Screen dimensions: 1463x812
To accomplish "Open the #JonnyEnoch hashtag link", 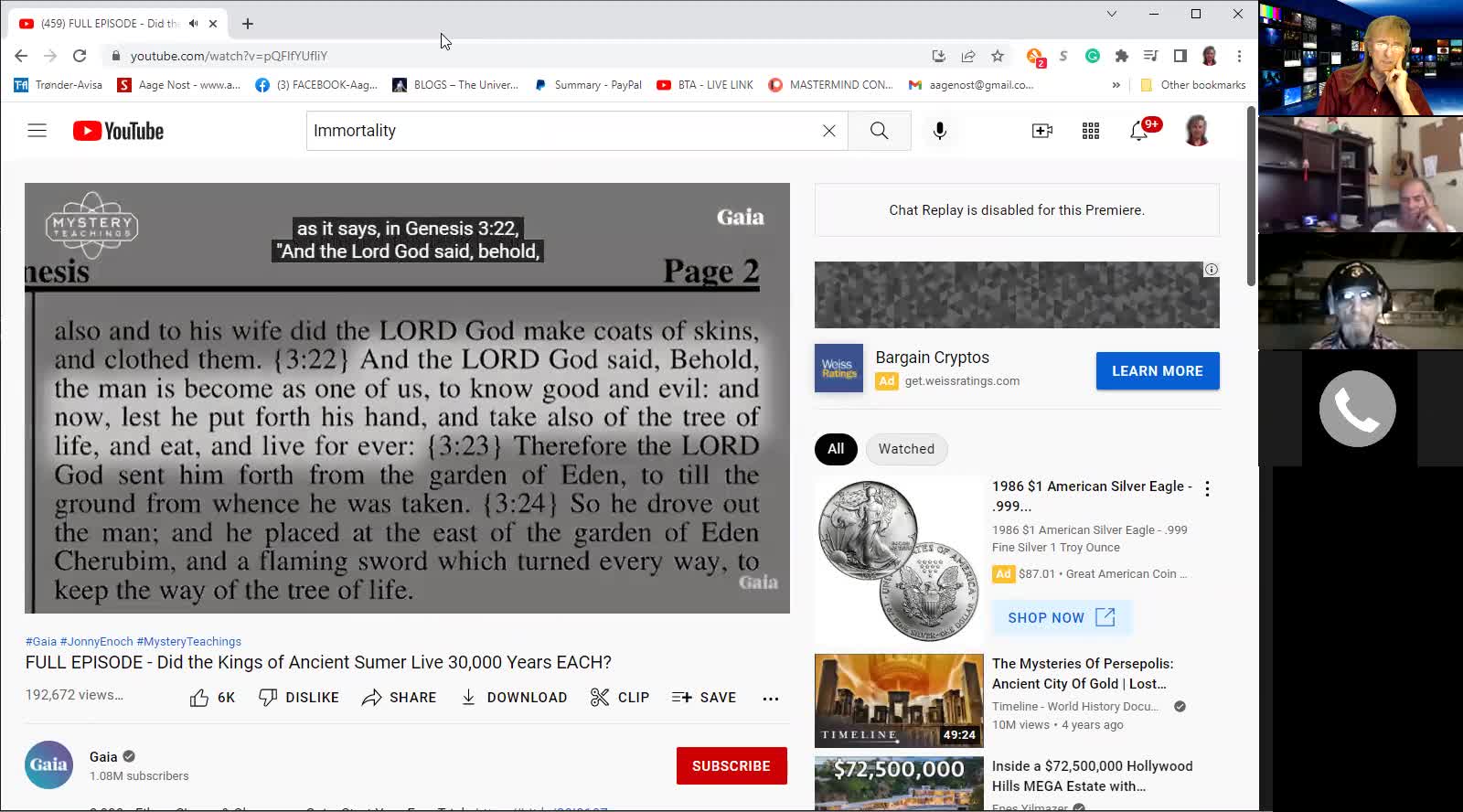I will (96, 642).
